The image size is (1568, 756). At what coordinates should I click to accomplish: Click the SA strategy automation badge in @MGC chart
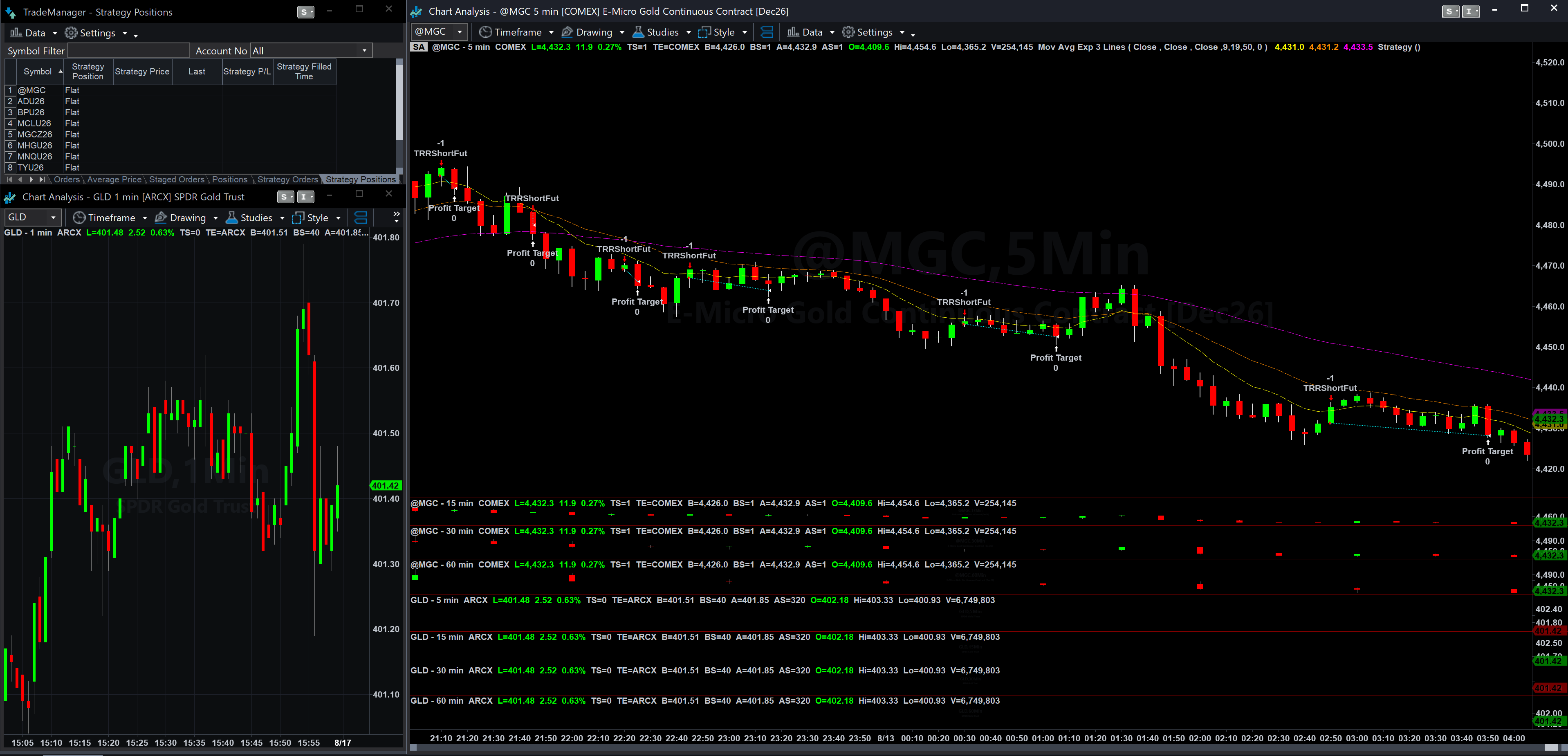point(419,47)
